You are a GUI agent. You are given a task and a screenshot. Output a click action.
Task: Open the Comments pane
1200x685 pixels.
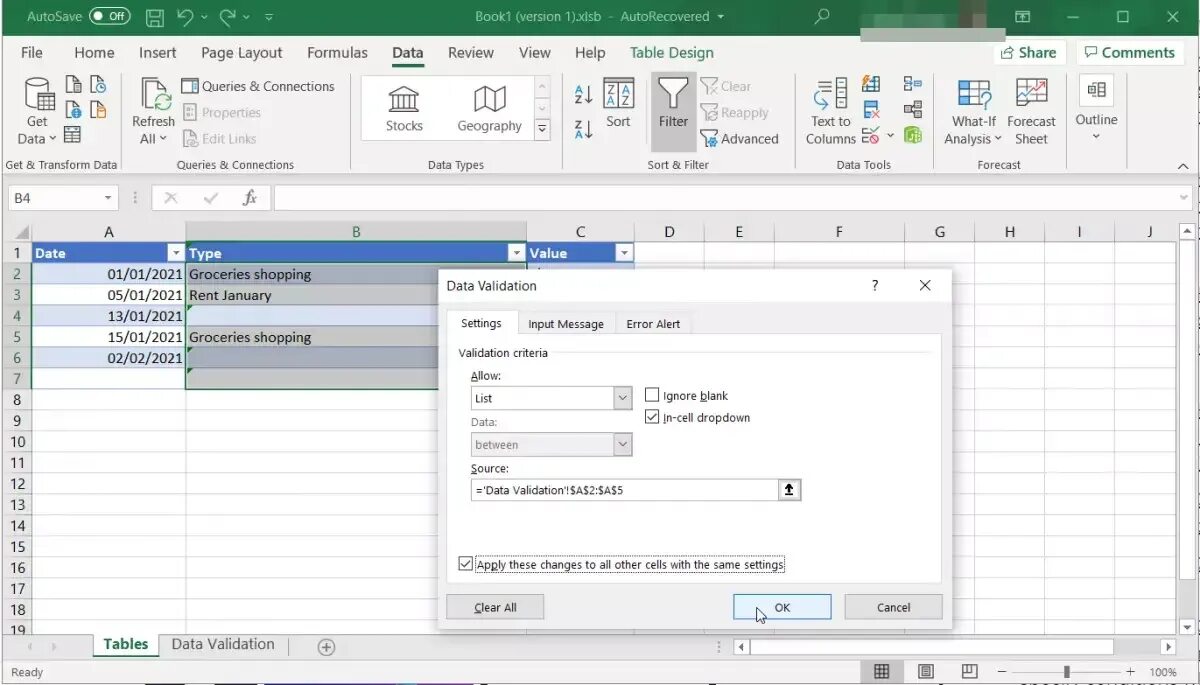coord(1129,53)
